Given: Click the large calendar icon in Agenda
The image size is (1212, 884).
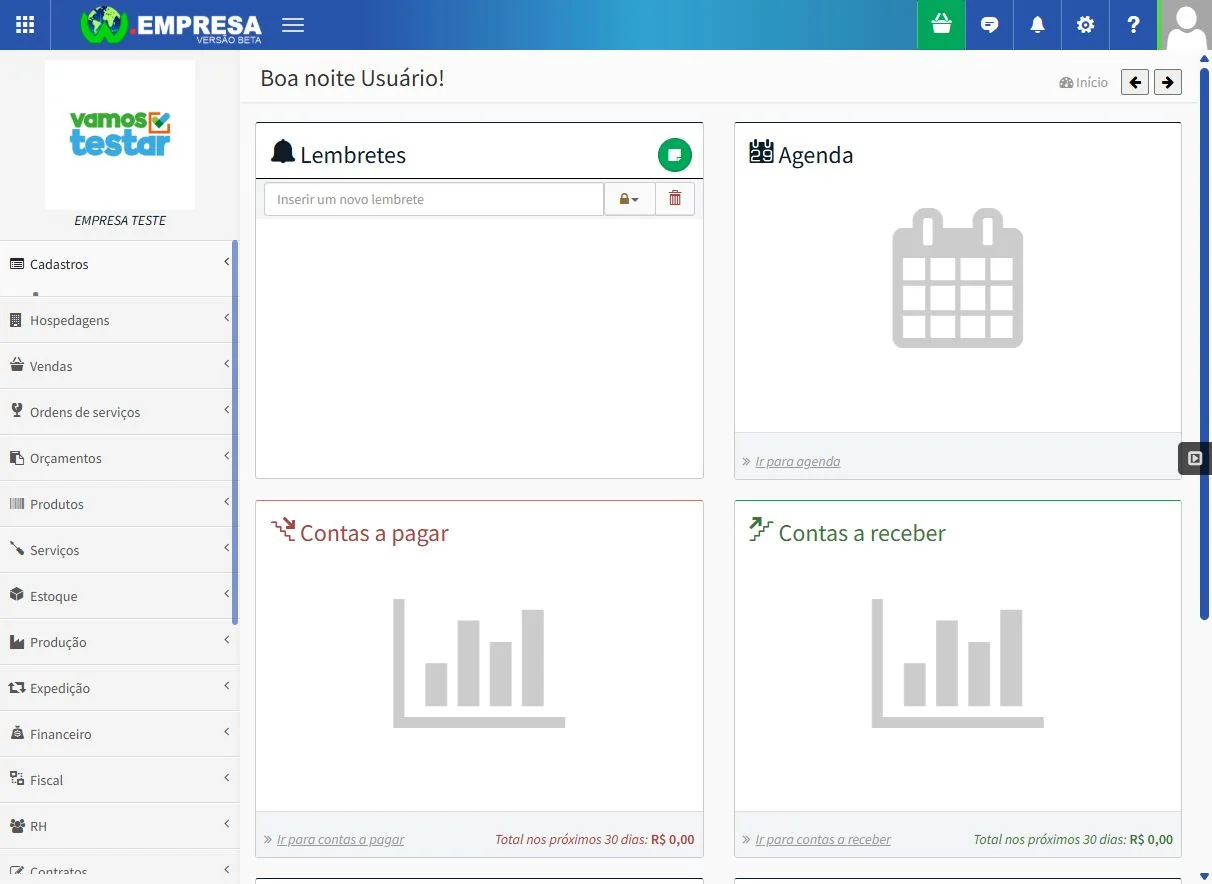Looking at the screenshot, I should pos(958,278).
